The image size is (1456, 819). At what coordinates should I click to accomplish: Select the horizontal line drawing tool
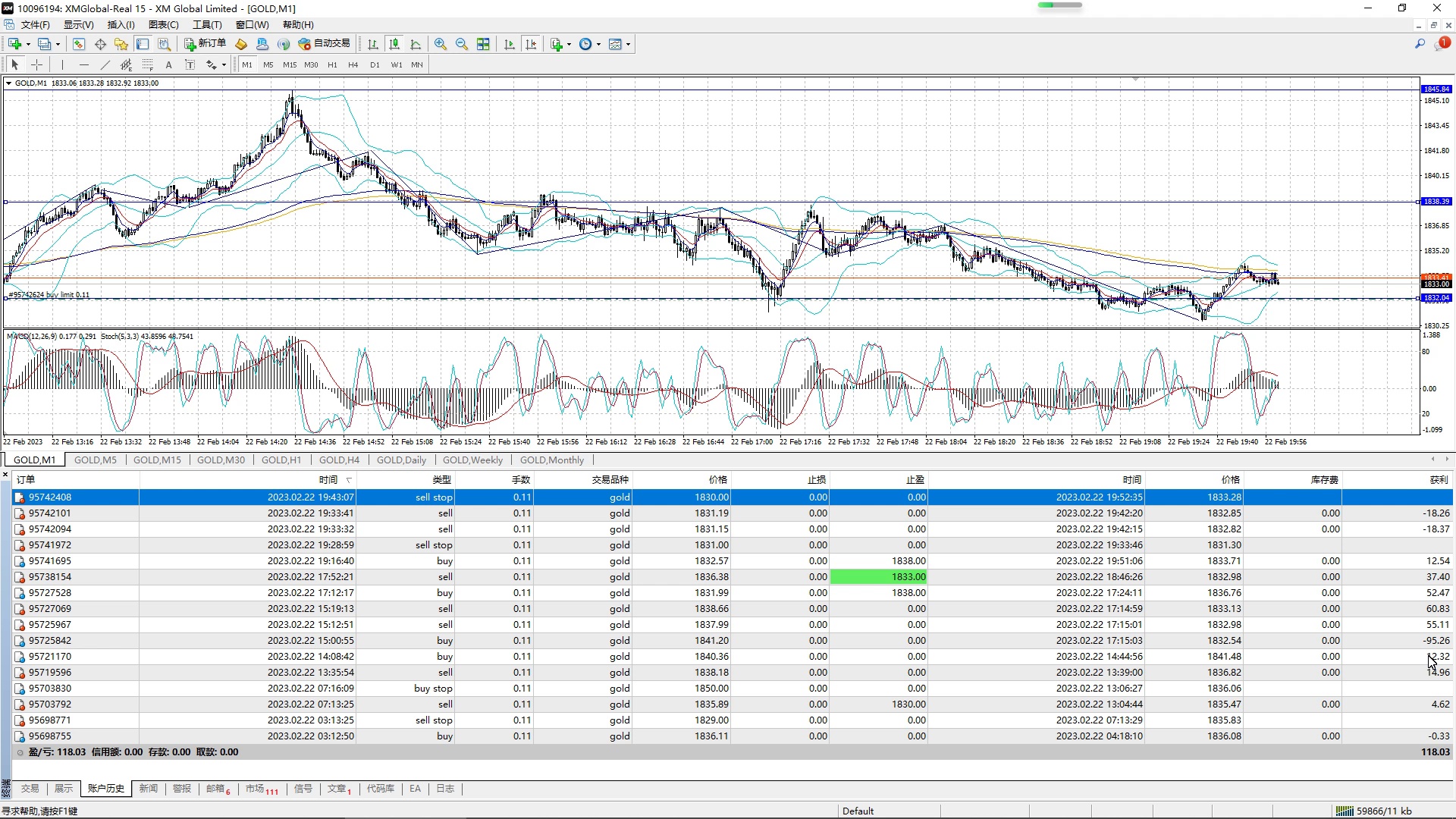tap(84, 65)
